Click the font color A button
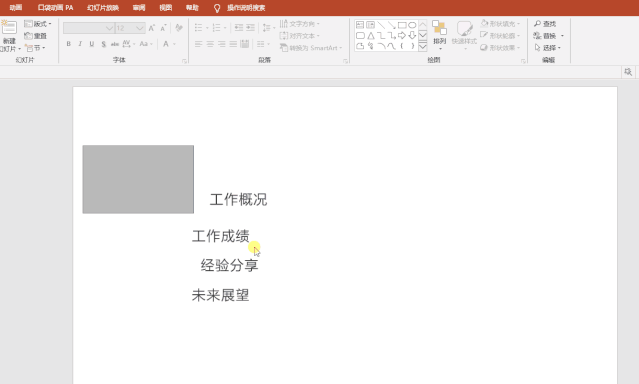This screenshot has width=639, height=384. 166,44
